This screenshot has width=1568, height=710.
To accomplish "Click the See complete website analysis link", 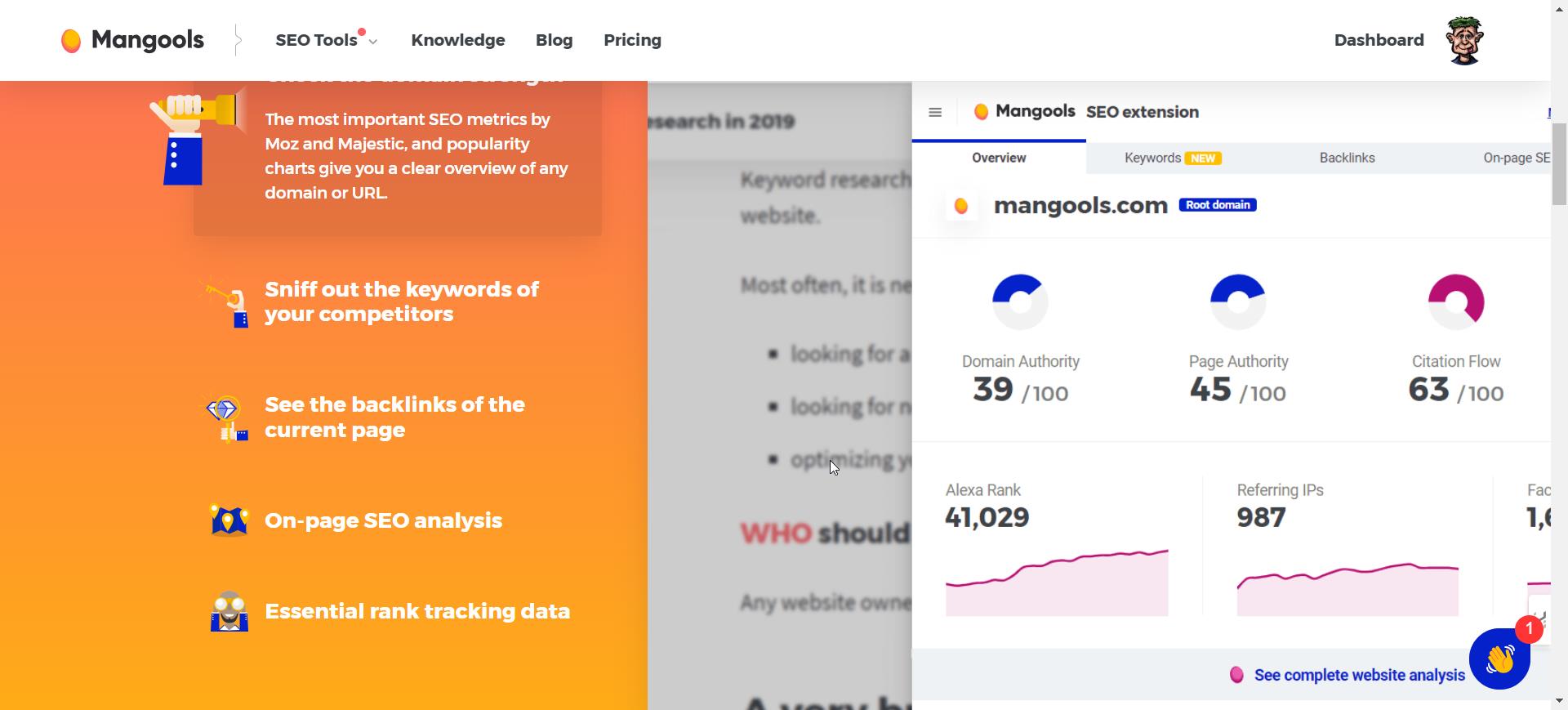I will click(x=1360, y=675).
